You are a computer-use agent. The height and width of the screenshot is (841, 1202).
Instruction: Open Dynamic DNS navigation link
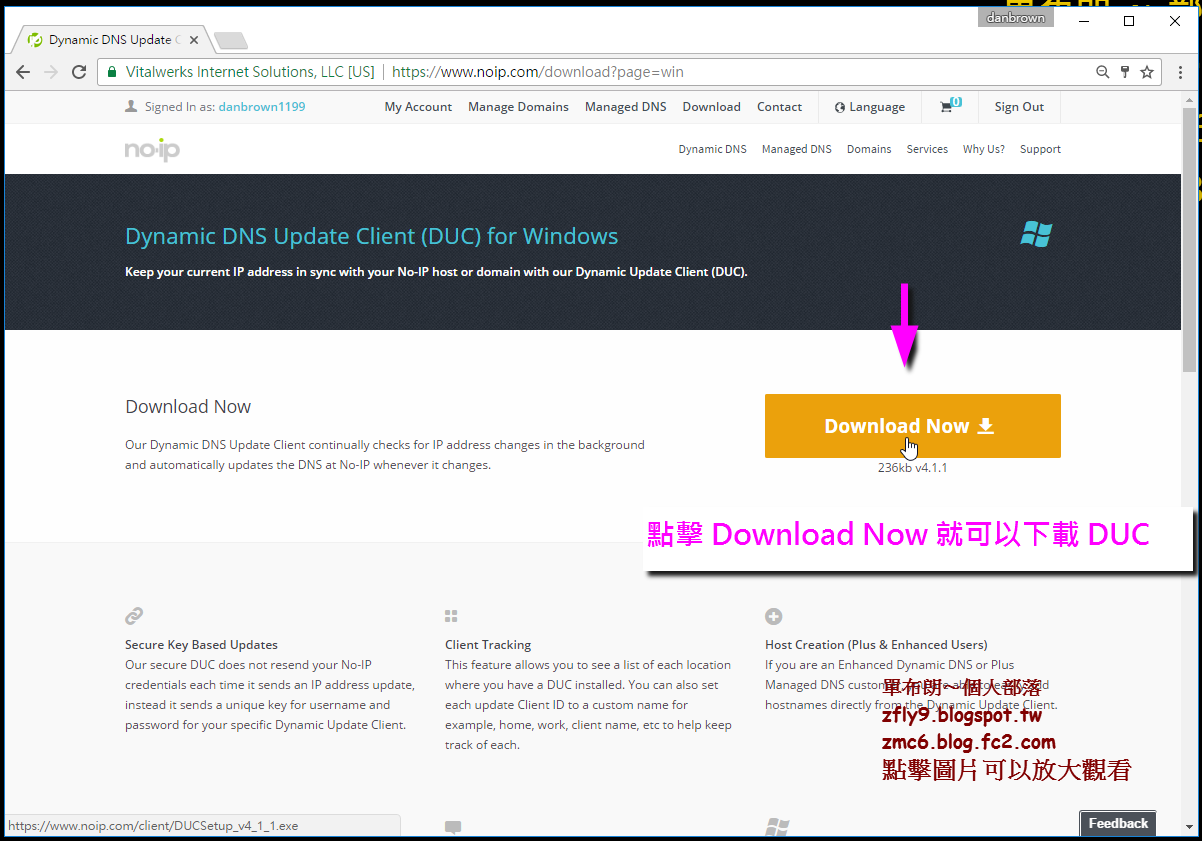pos(712,149)
